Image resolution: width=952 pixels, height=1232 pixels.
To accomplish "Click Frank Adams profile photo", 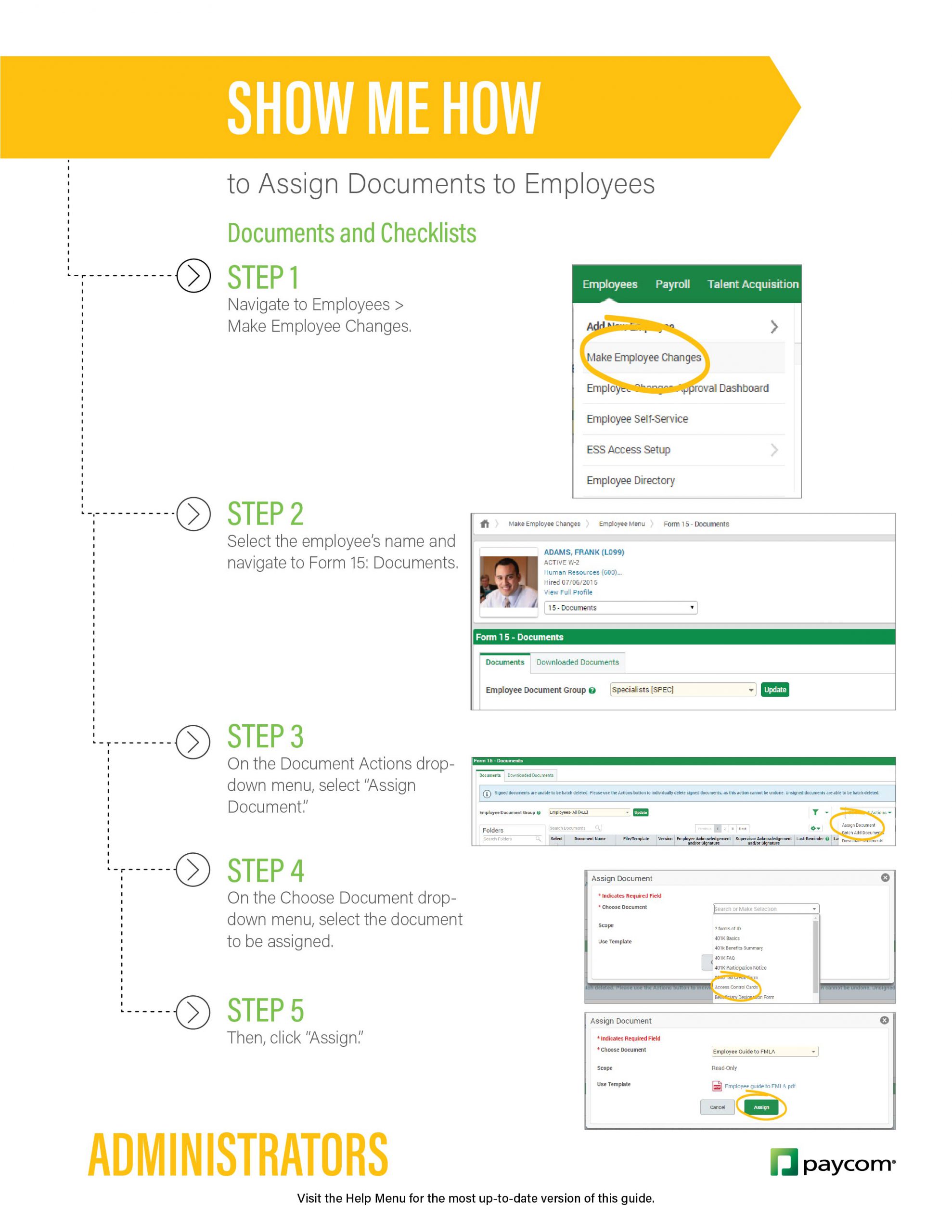I will 508,581.
